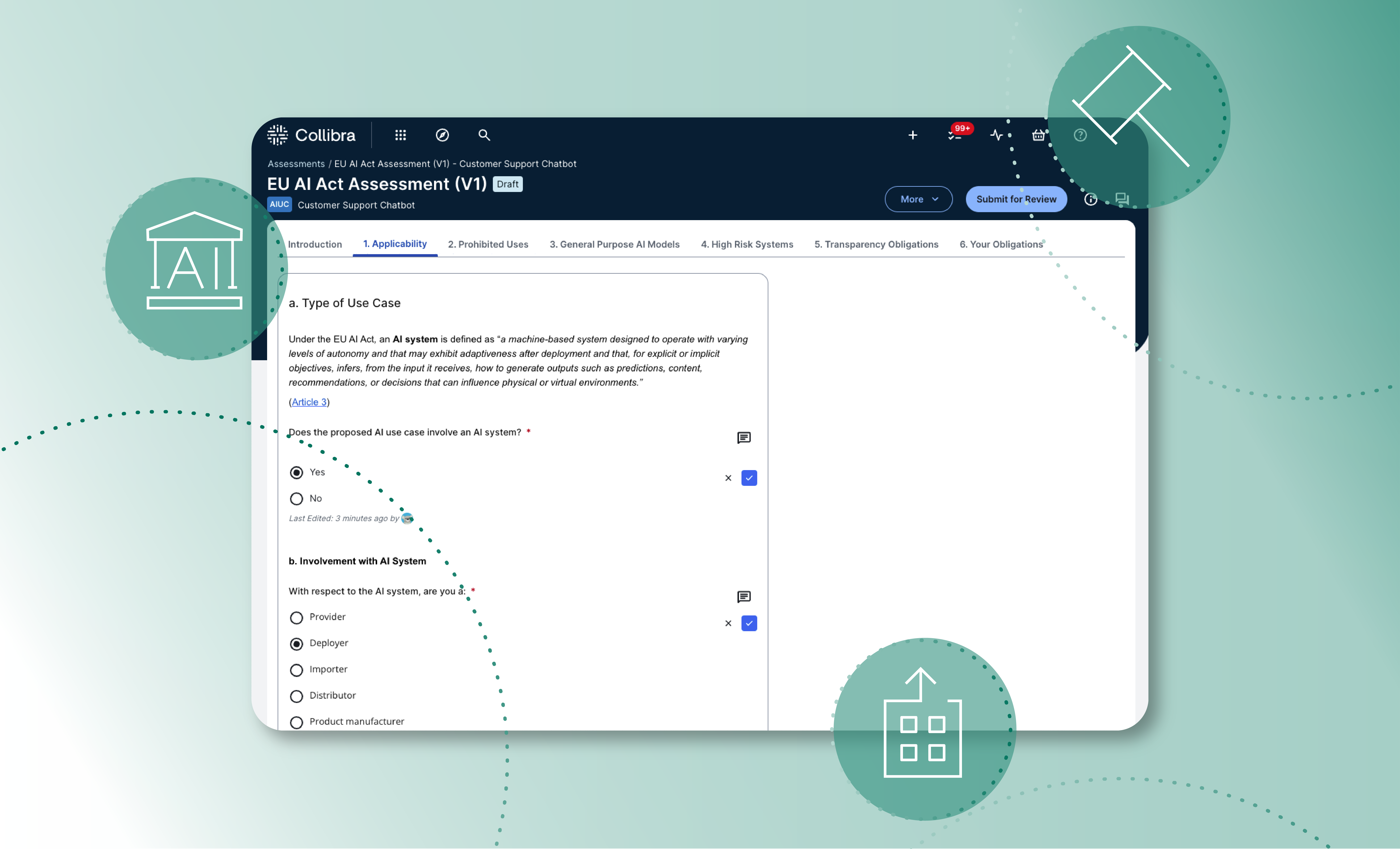Open 5. Transparency Obligations tab
1400x849 pixels.
click(x=876, y=244)
